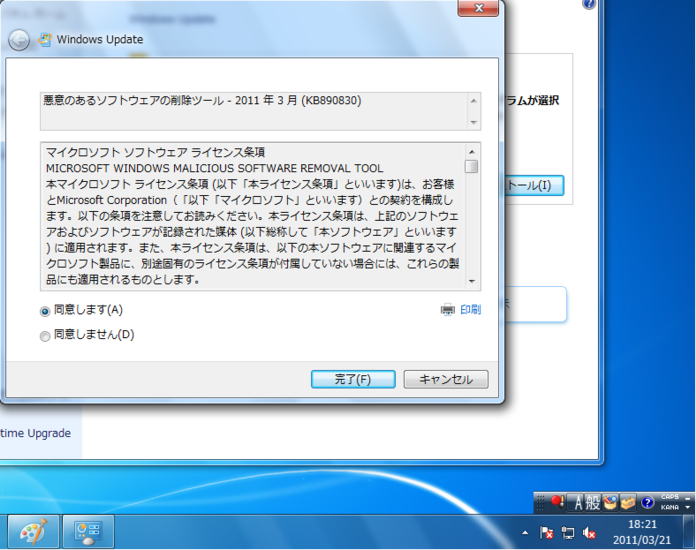Screen dimensions: 696x550
Task: Click the help icon in the background window
Action: tap(589, 4)
